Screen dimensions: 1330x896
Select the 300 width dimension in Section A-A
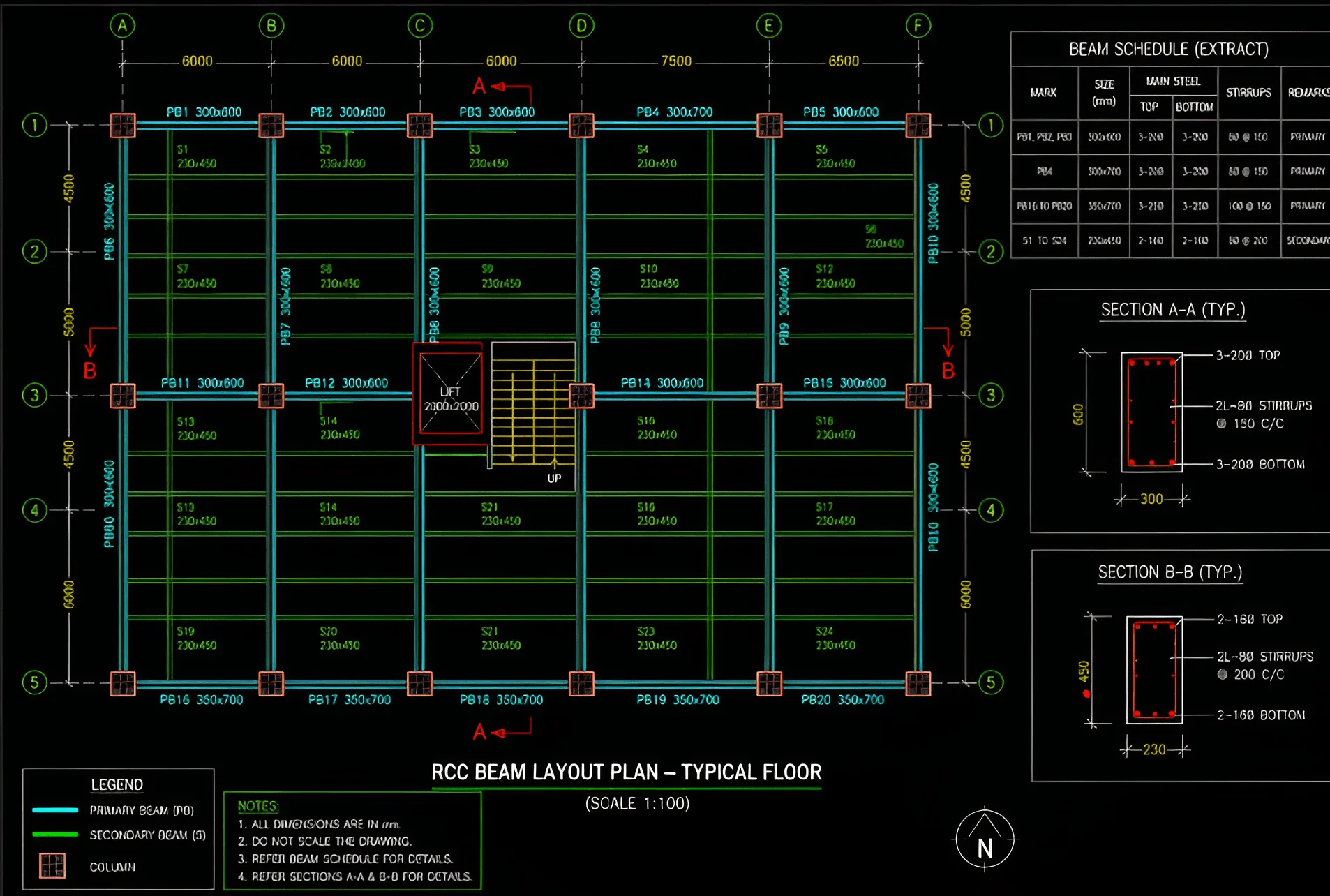1151,499
